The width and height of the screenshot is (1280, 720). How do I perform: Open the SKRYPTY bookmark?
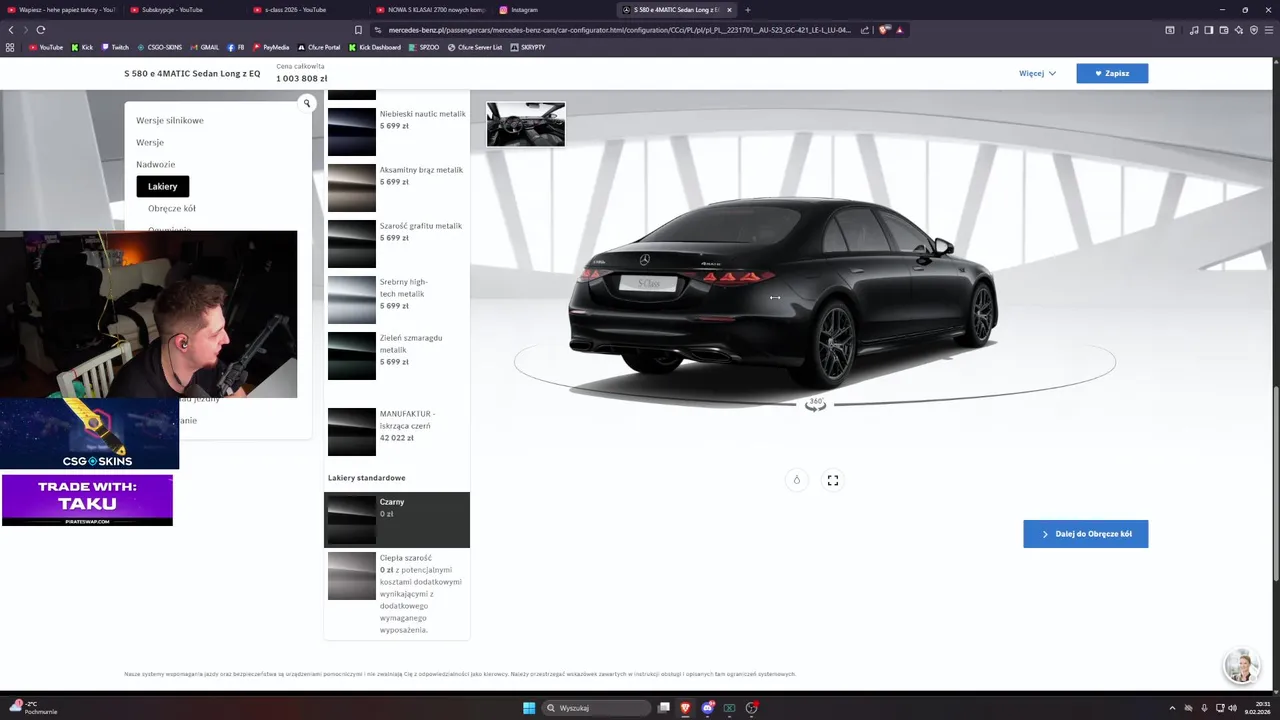(528, 47)
